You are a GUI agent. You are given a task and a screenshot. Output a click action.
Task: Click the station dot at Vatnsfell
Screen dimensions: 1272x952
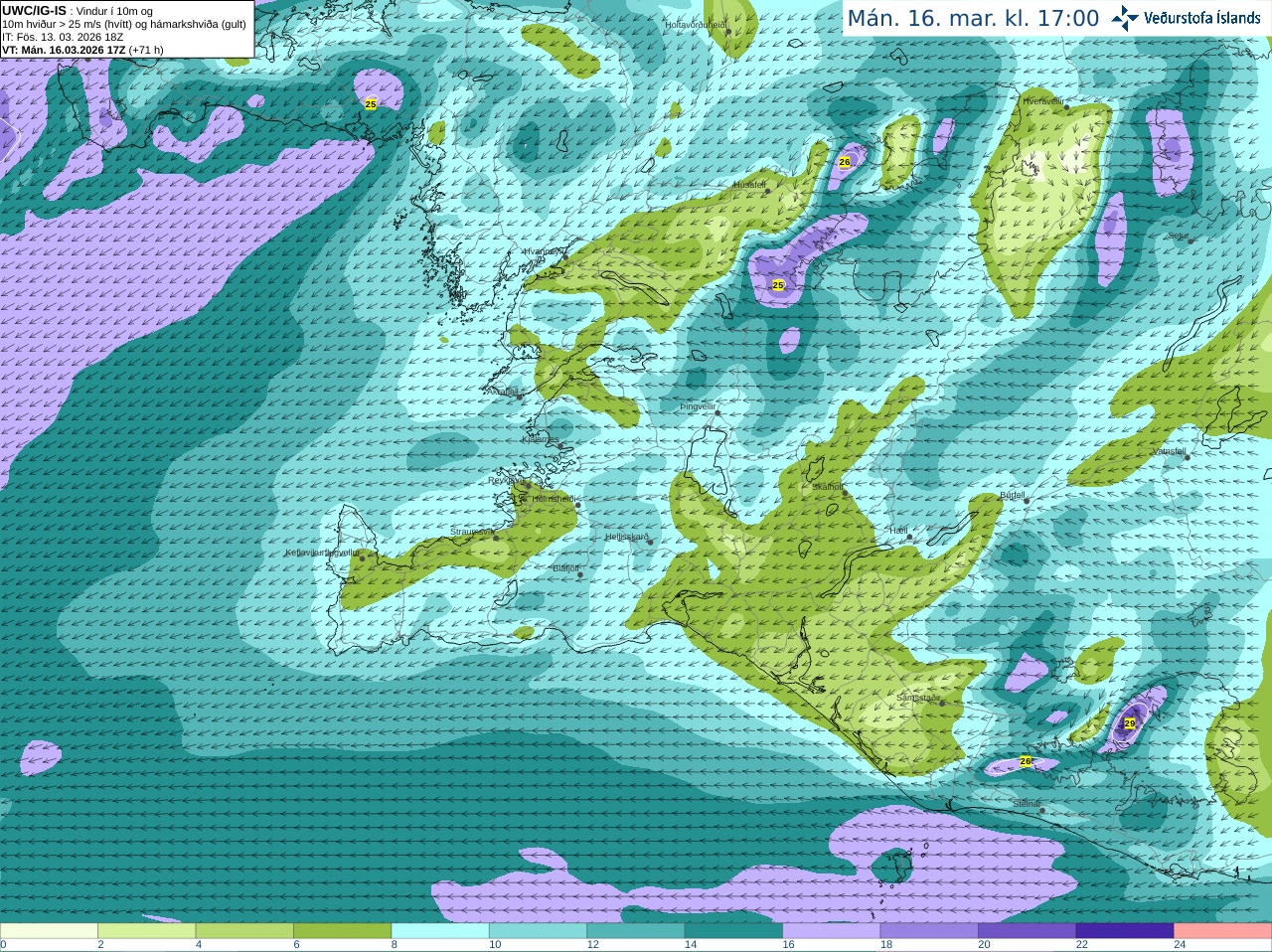tap(1187, 457)
